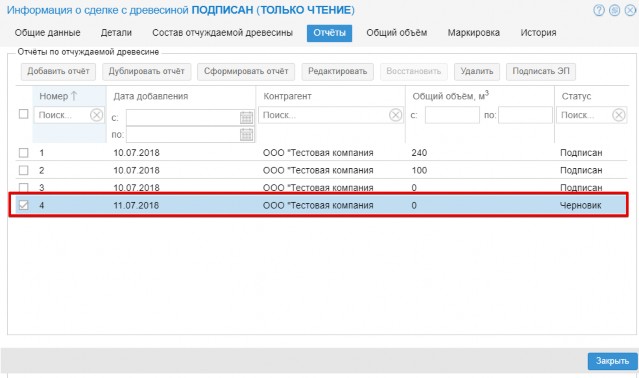Image resolution: width=639 pixels, height=378 pixels.
Task: Click the Закрыть button
Action: (x=612, y=361)
